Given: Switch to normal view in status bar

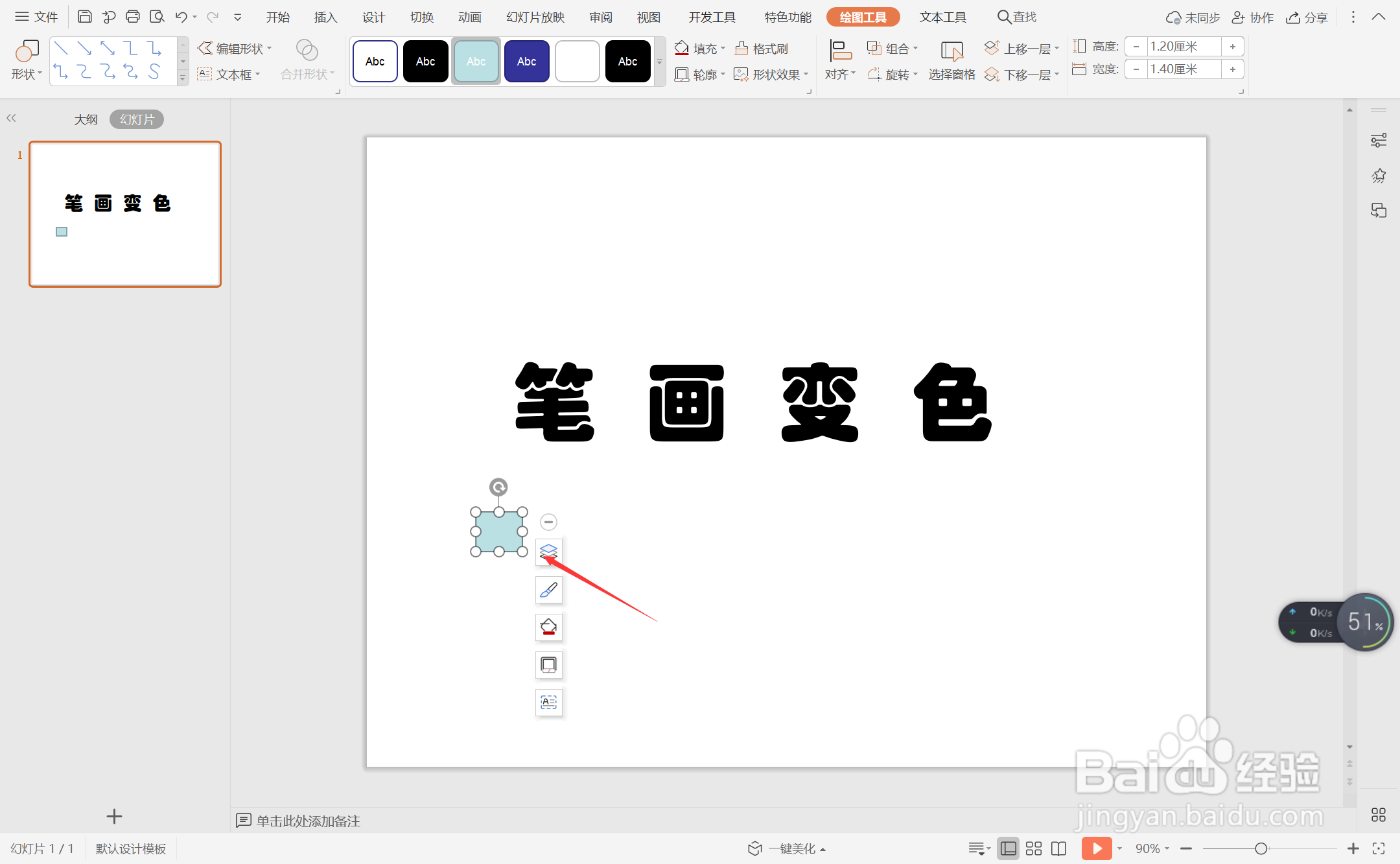Looking at the screenshot, I should pyautogui.click(x=1008, y=848).
